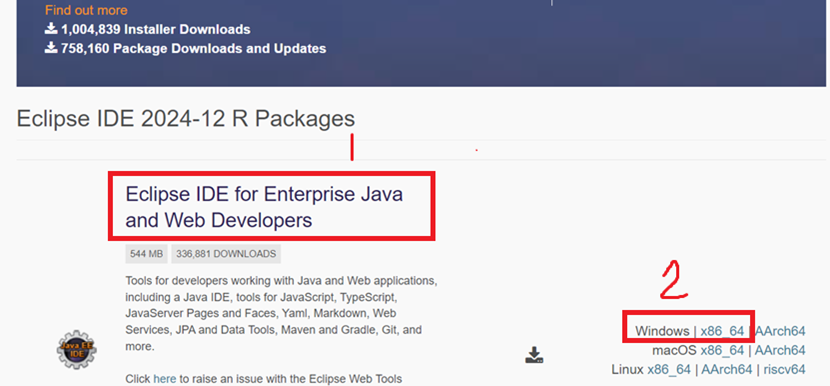
Task: Click the 'here' link to raise an issue
Action: coord(165,379)
